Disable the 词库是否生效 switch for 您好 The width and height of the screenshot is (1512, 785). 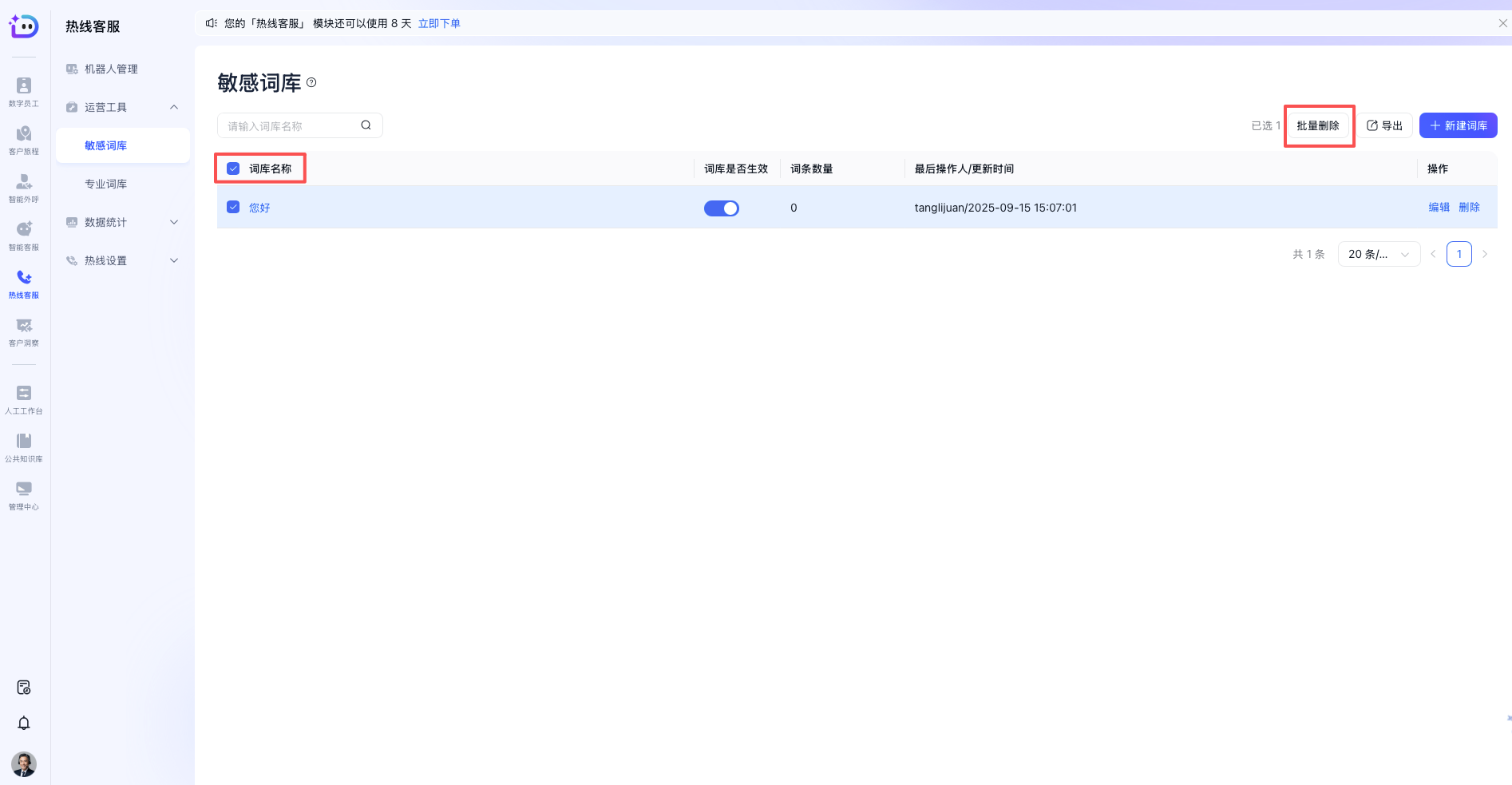coord(721,208)
